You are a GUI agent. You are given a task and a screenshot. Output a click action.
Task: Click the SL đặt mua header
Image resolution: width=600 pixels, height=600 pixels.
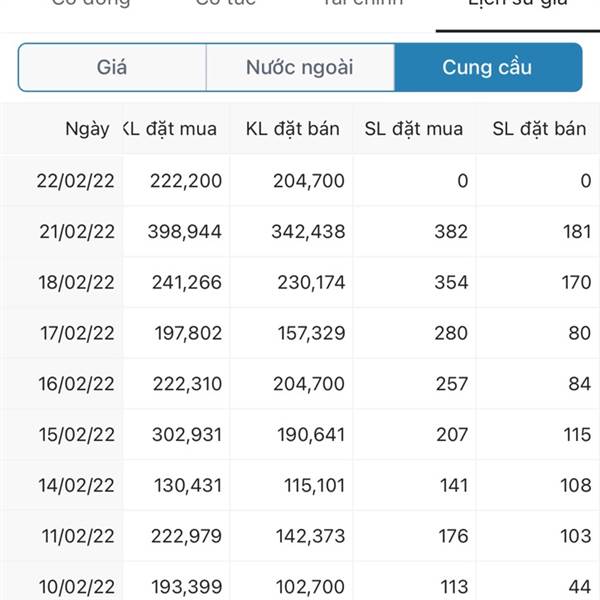tap(414, 129)
